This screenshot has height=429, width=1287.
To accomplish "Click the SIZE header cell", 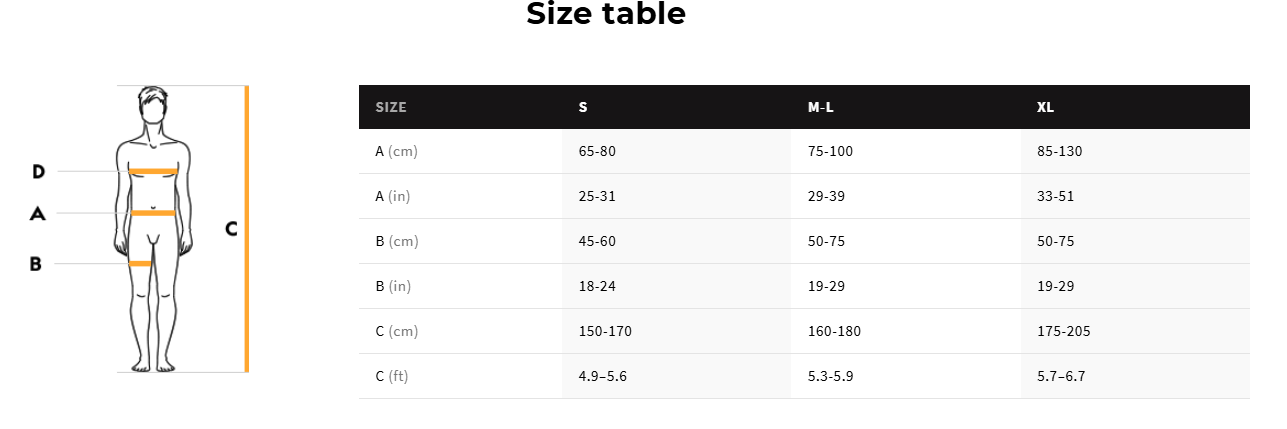I will point(391,107).
